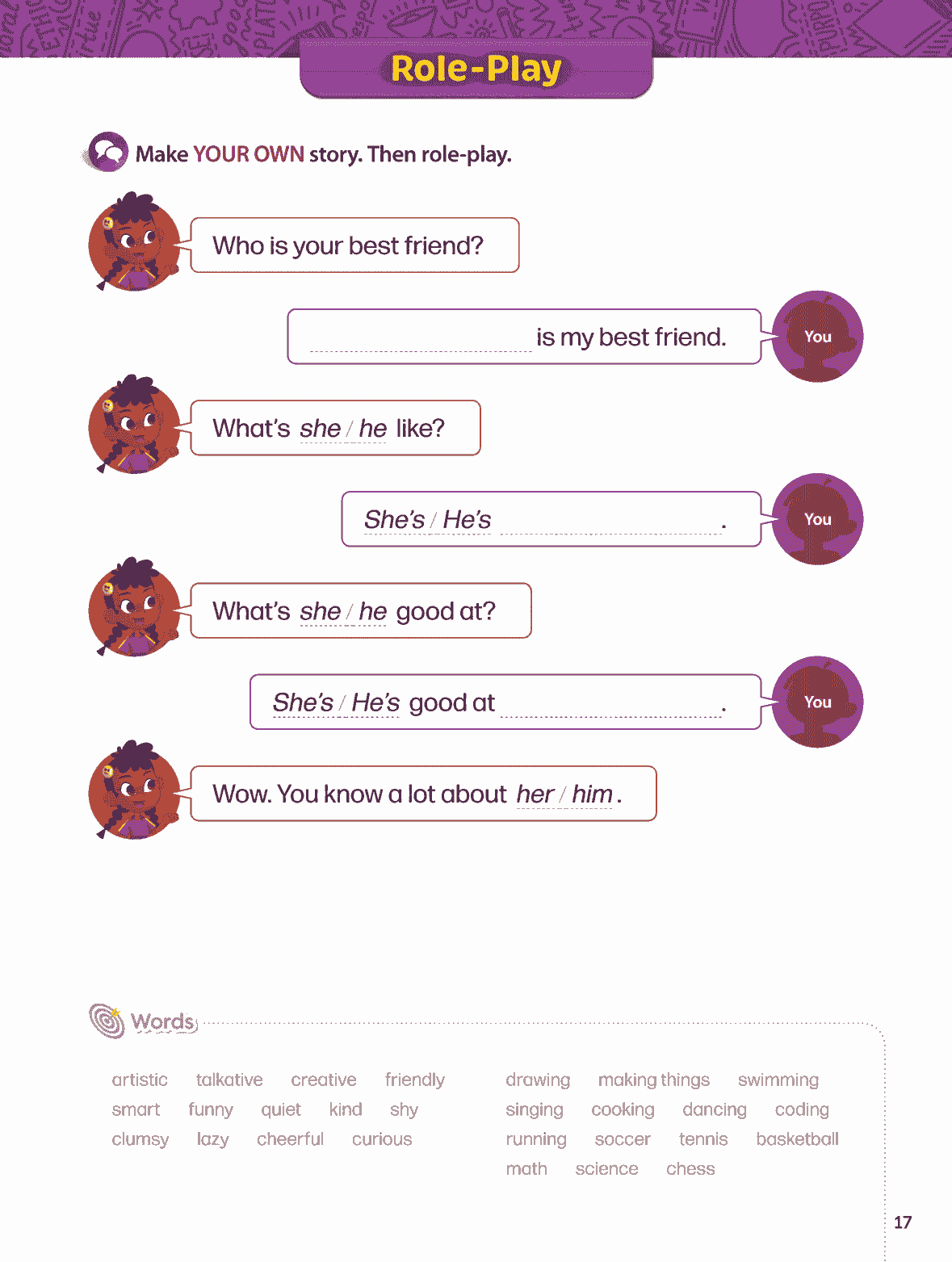The image size is (952, 1262).
Task: Select the word "chess" in the Words box
Action: click(x=690, y=1168)
